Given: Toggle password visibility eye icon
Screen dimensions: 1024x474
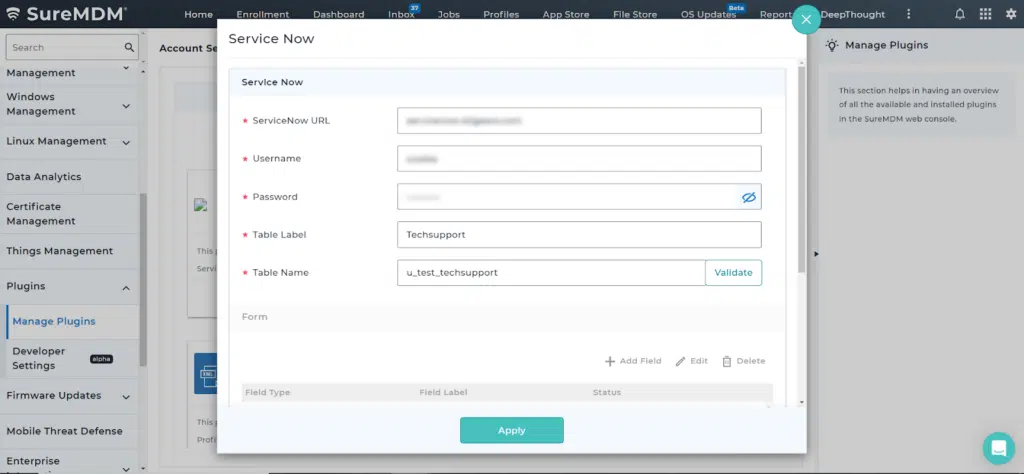Looking at the screenshot, I should [748, 197].
